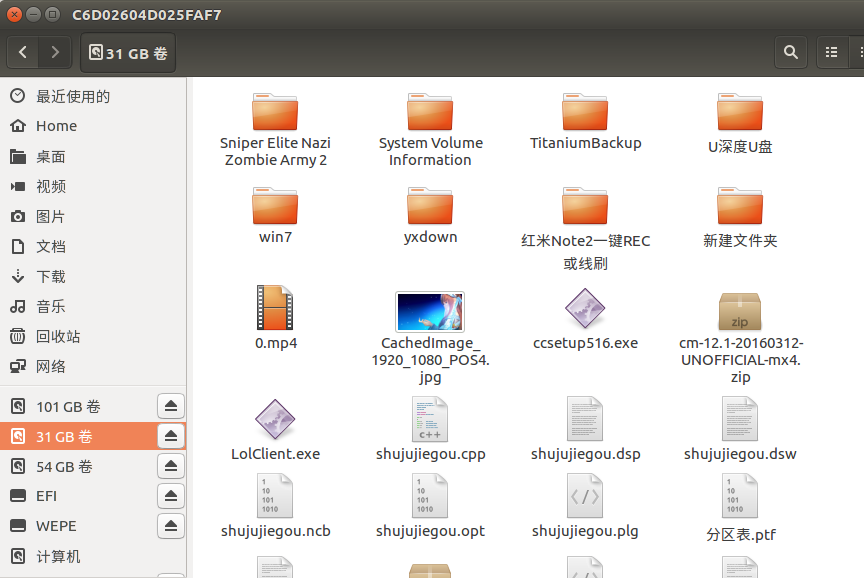Image resolution: width=864 pixels, height=578 pixels.
Task: Eject the 31 GB 卷 volume
Action: click(x=171, y=436)
